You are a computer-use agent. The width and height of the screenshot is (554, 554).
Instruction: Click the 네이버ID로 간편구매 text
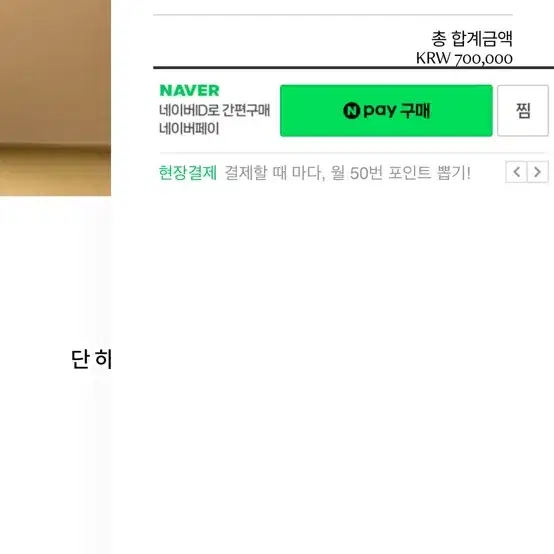pos(214,110)
